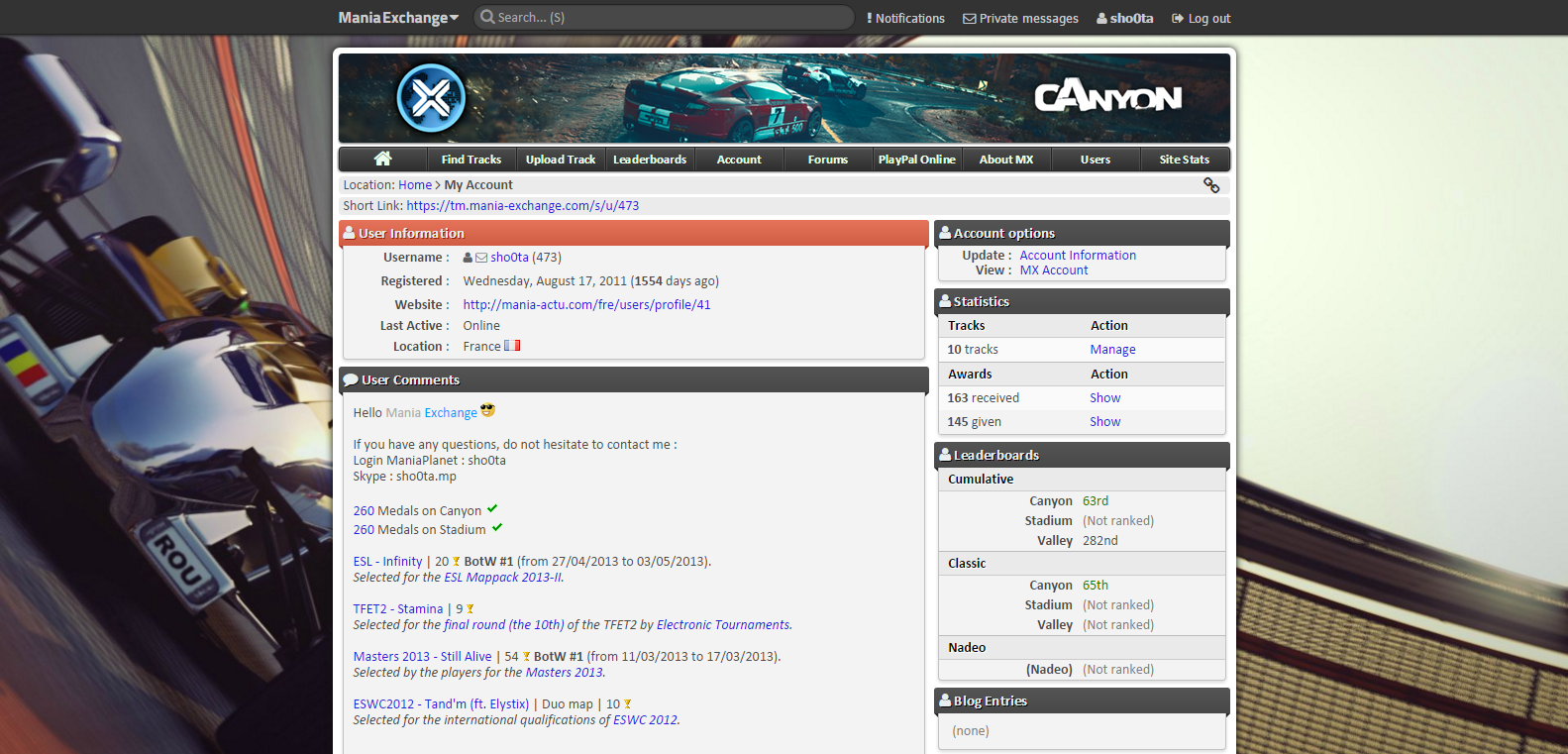The width and height of the screenshot is (1568, 754).
Task: Click the green checkmark after Medals on Stadium
Action: pos(497,527)
